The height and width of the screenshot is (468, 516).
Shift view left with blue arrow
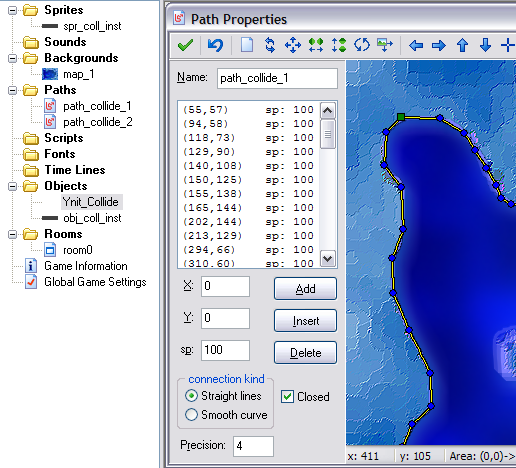coord(416,45)
